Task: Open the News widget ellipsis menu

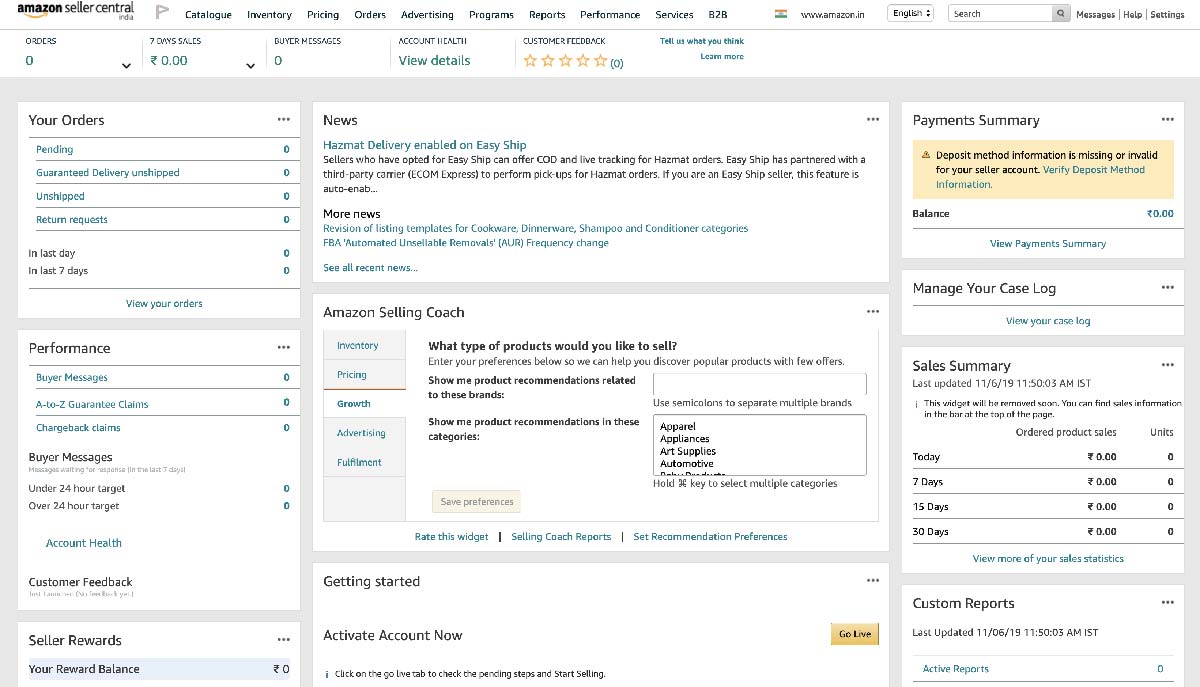Action: click(873, 117)
